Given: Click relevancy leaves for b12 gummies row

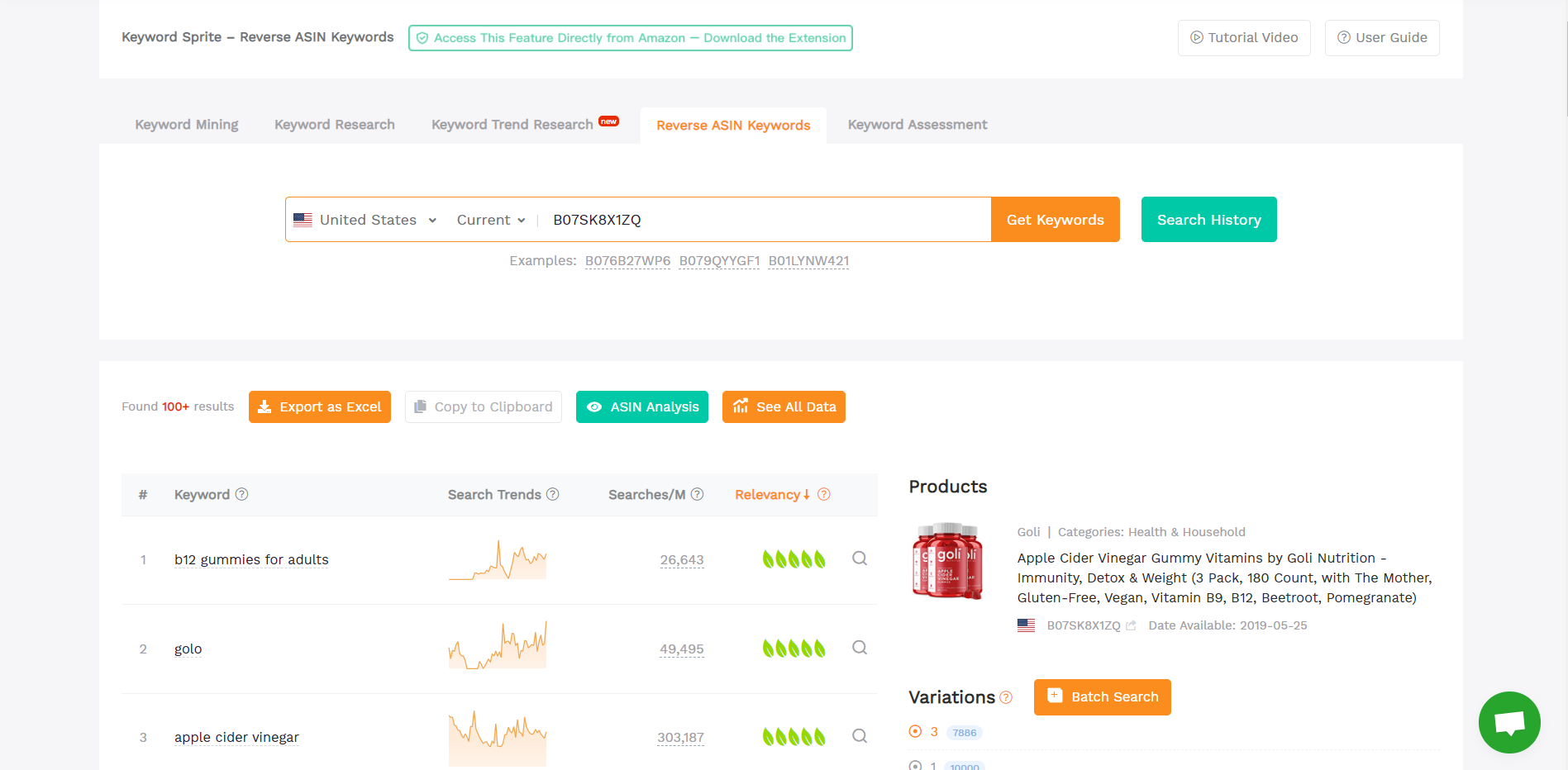Looking at the screenshot, I should [794, 559].
